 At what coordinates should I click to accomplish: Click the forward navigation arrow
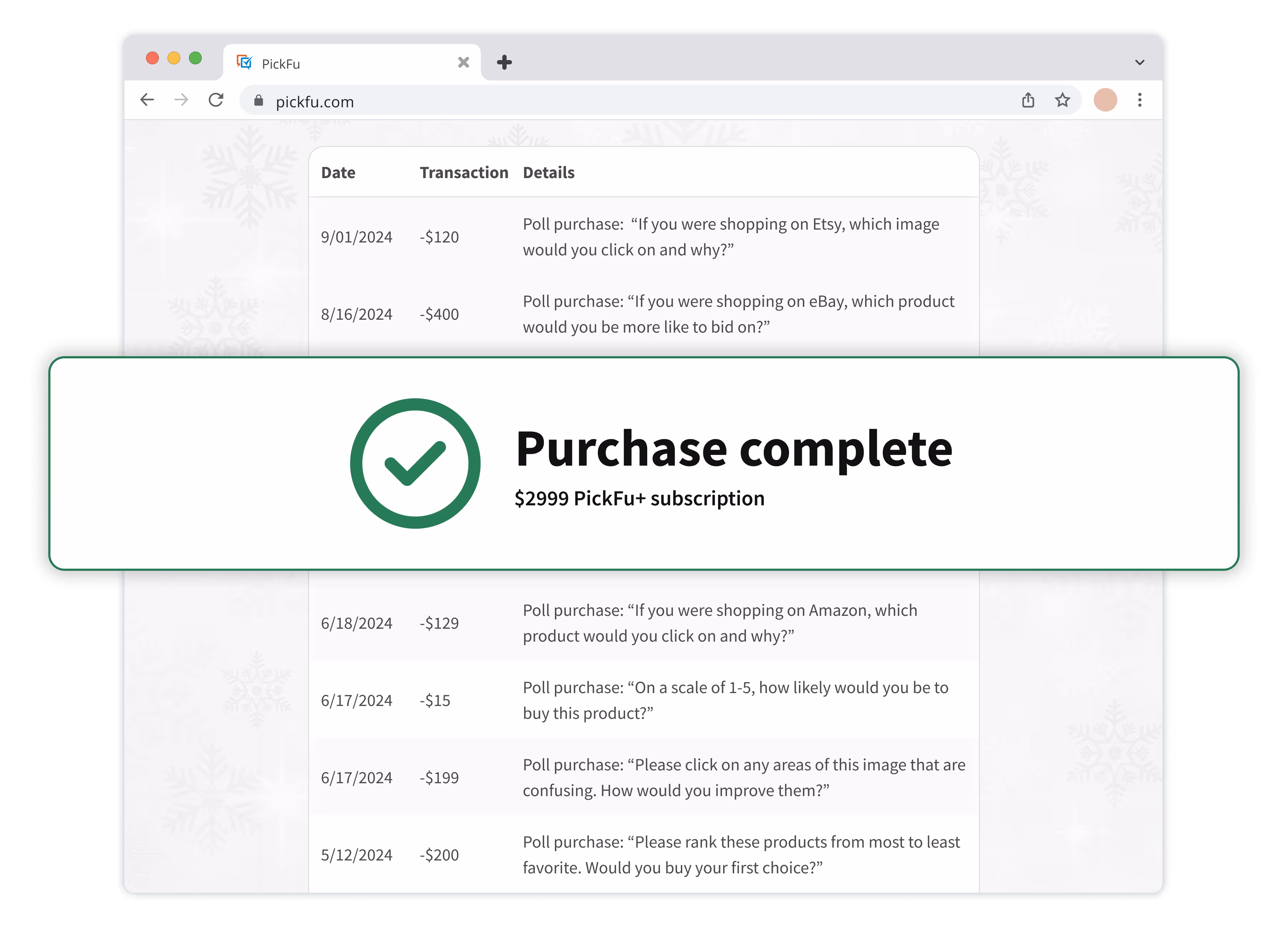tap(181, 100)
